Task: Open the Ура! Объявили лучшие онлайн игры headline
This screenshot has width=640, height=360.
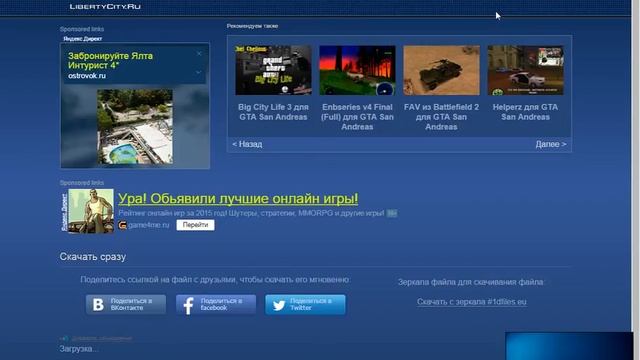Action: click(238, 199)
